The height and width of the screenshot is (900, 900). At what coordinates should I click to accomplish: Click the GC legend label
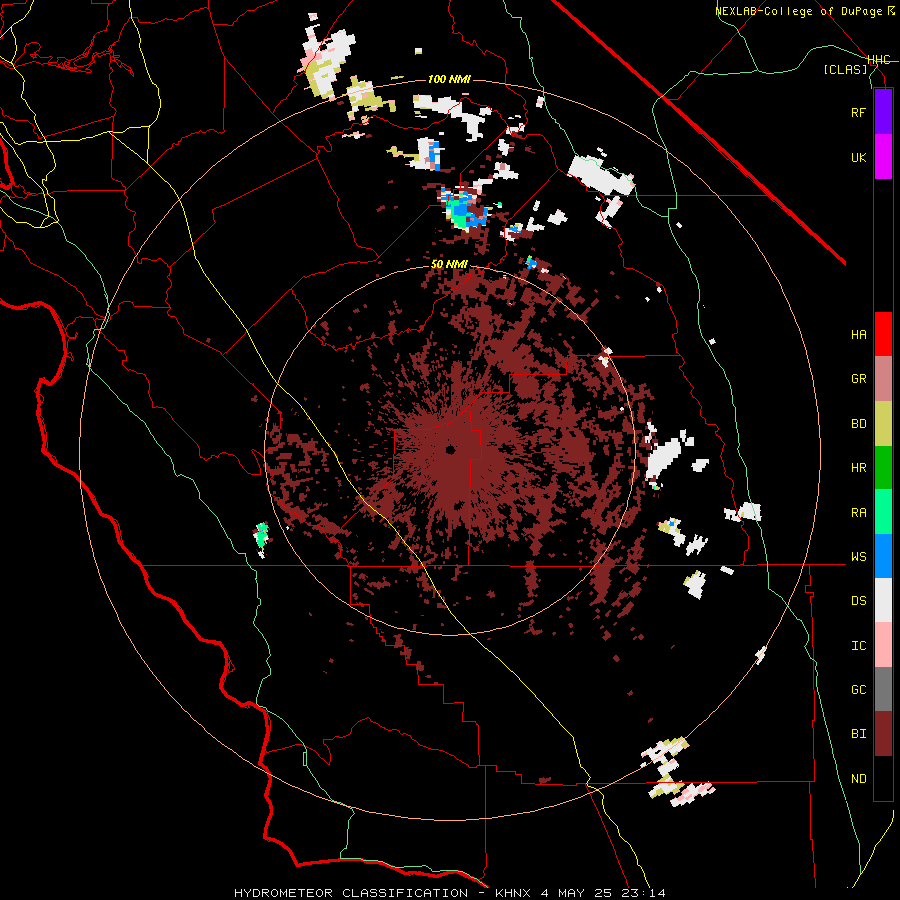[858, 690]
